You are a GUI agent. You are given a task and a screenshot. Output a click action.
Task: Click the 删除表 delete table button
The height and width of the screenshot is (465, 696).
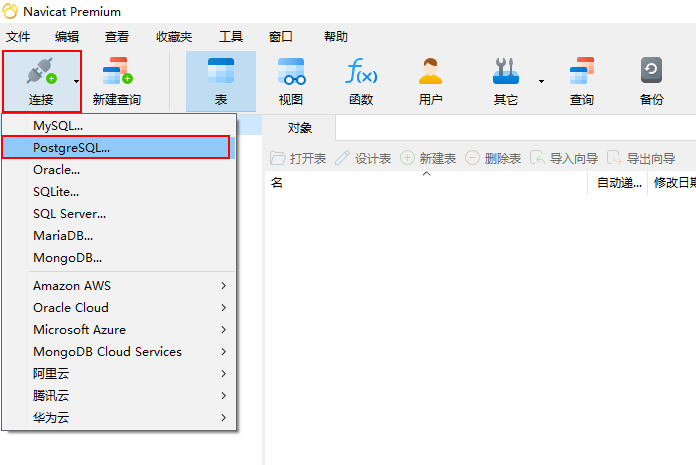[493, 158]
